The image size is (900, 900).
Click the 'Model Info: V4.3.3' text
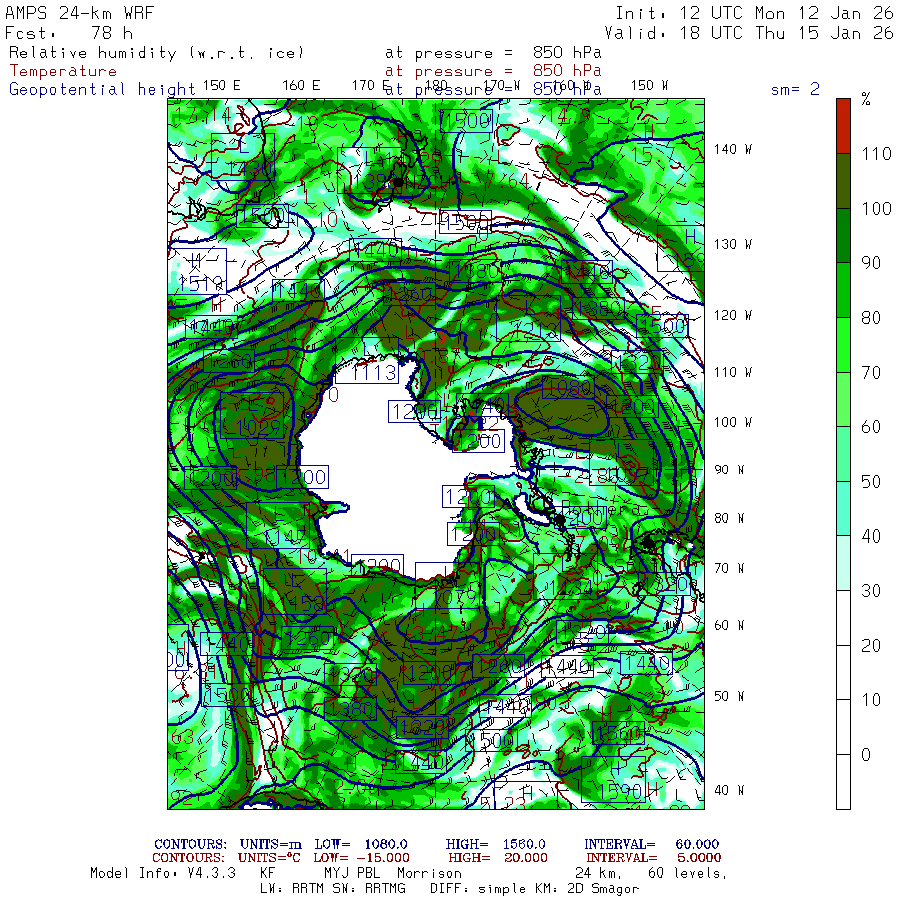tap(163, 874)
